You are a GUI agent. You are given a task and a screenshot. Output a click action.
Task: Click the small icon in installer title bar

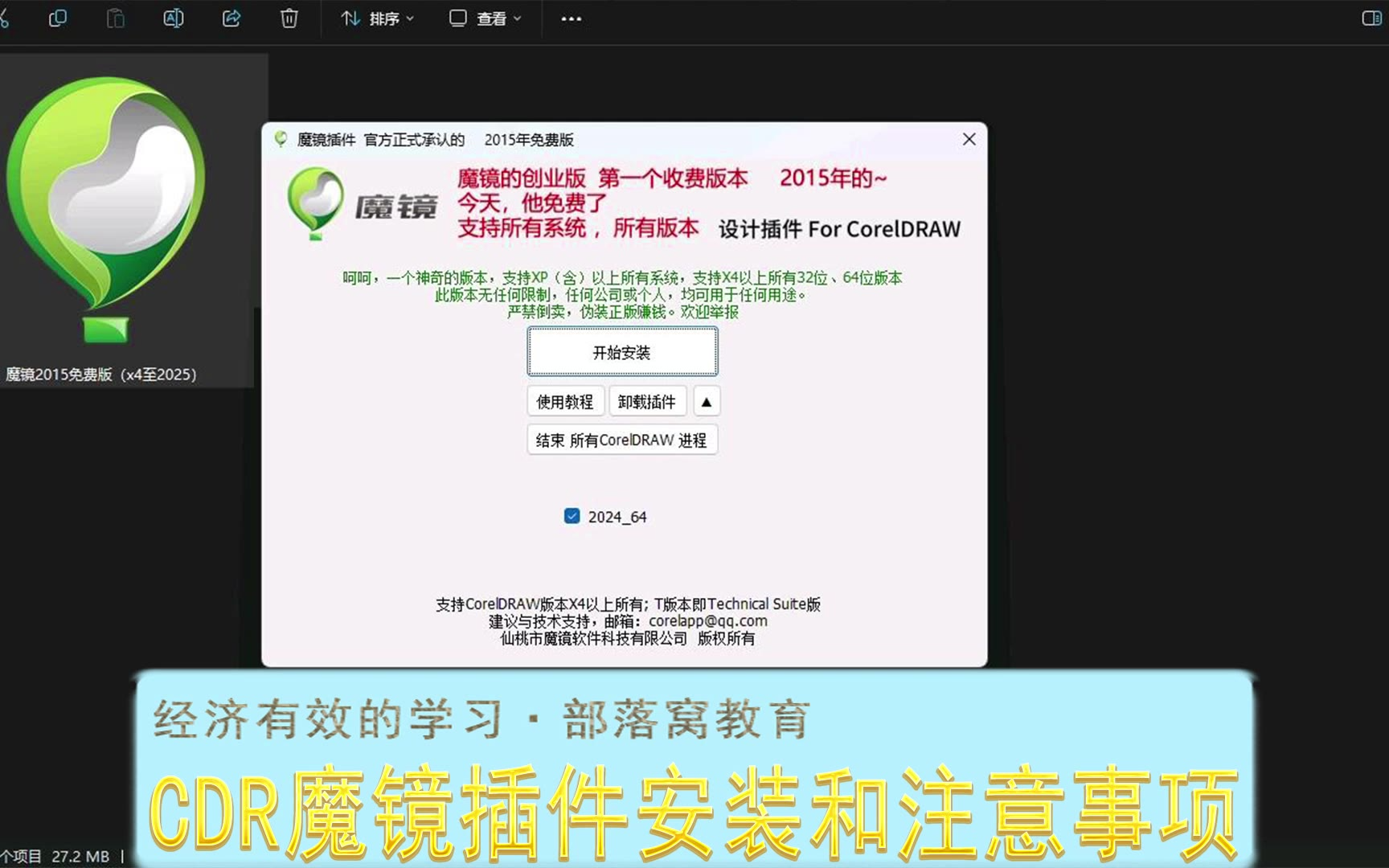(x=281, y=139)
